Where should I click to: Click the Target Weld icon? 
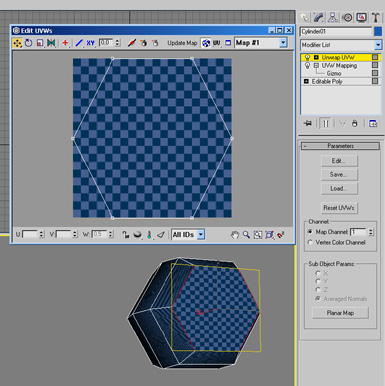[x=143, y=43]
